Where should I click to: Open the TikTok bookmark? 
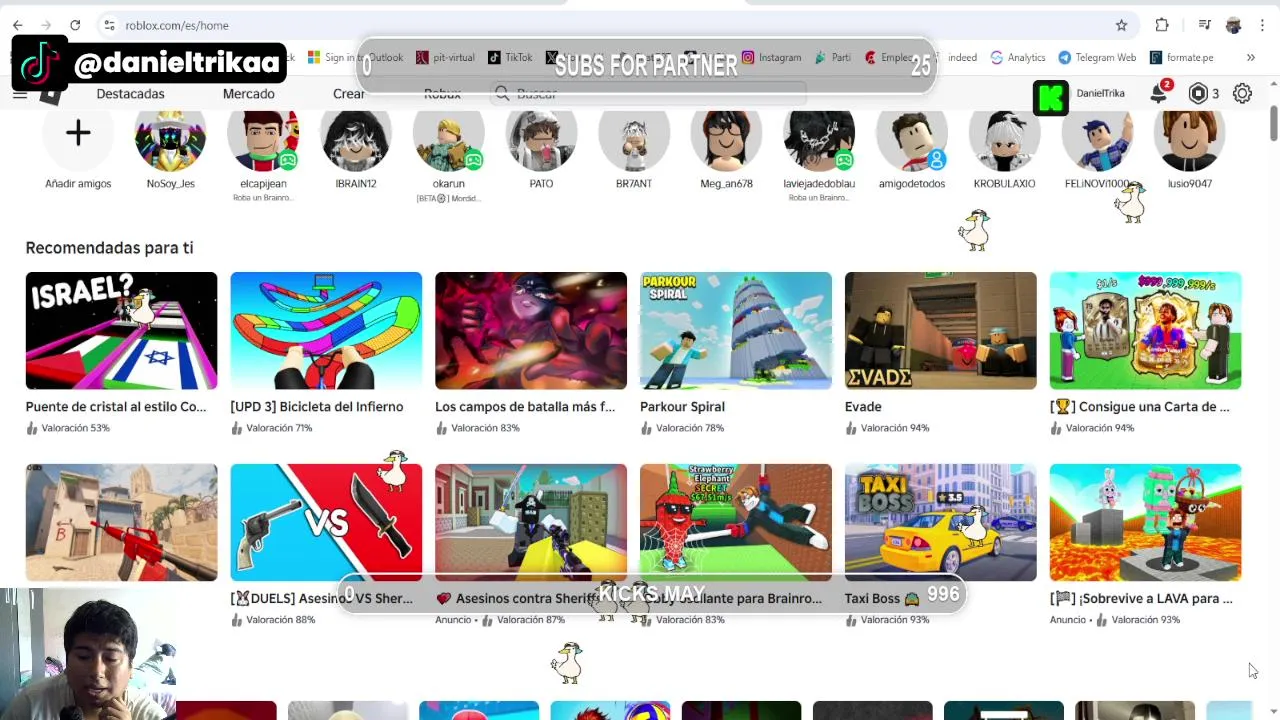(510, 58)
